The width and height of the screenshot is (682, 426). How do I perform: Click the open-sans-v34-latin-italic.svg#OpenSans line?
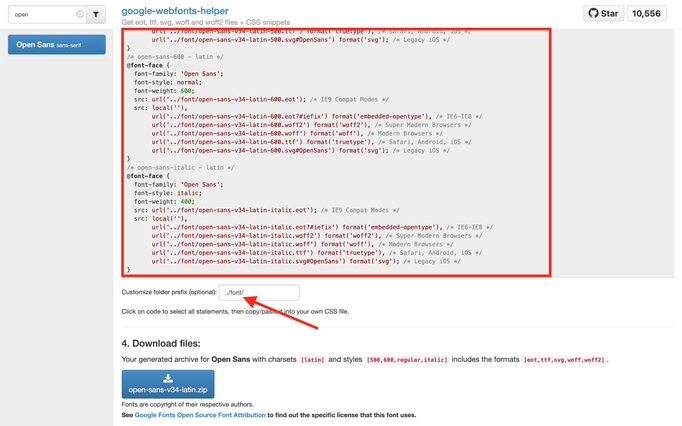[306, 261]
